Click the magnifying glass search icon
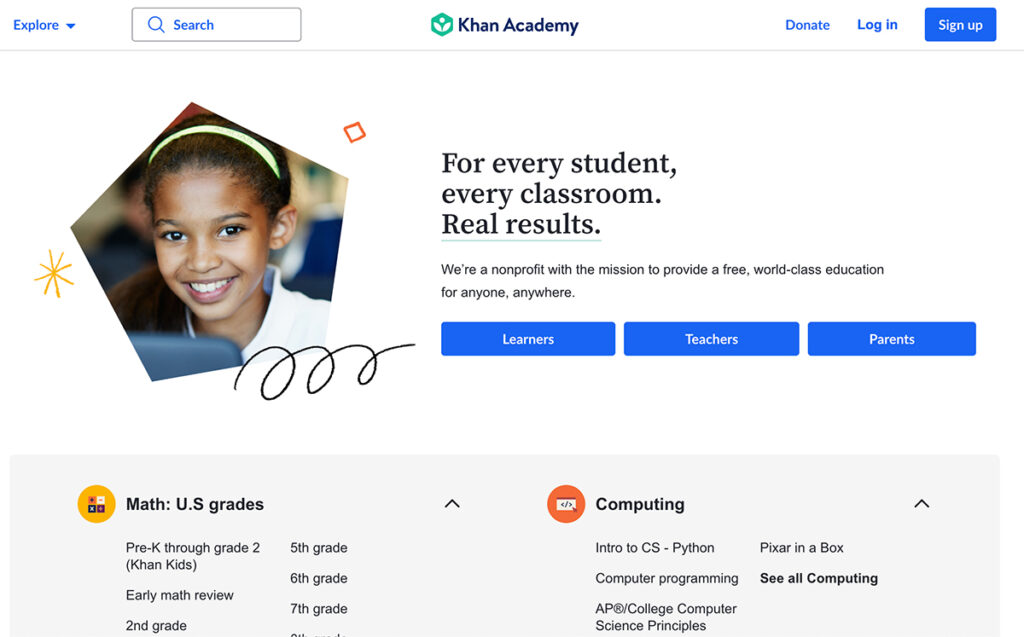The height and width of the screenshot is (637, 1024). (x=156, y=25)
